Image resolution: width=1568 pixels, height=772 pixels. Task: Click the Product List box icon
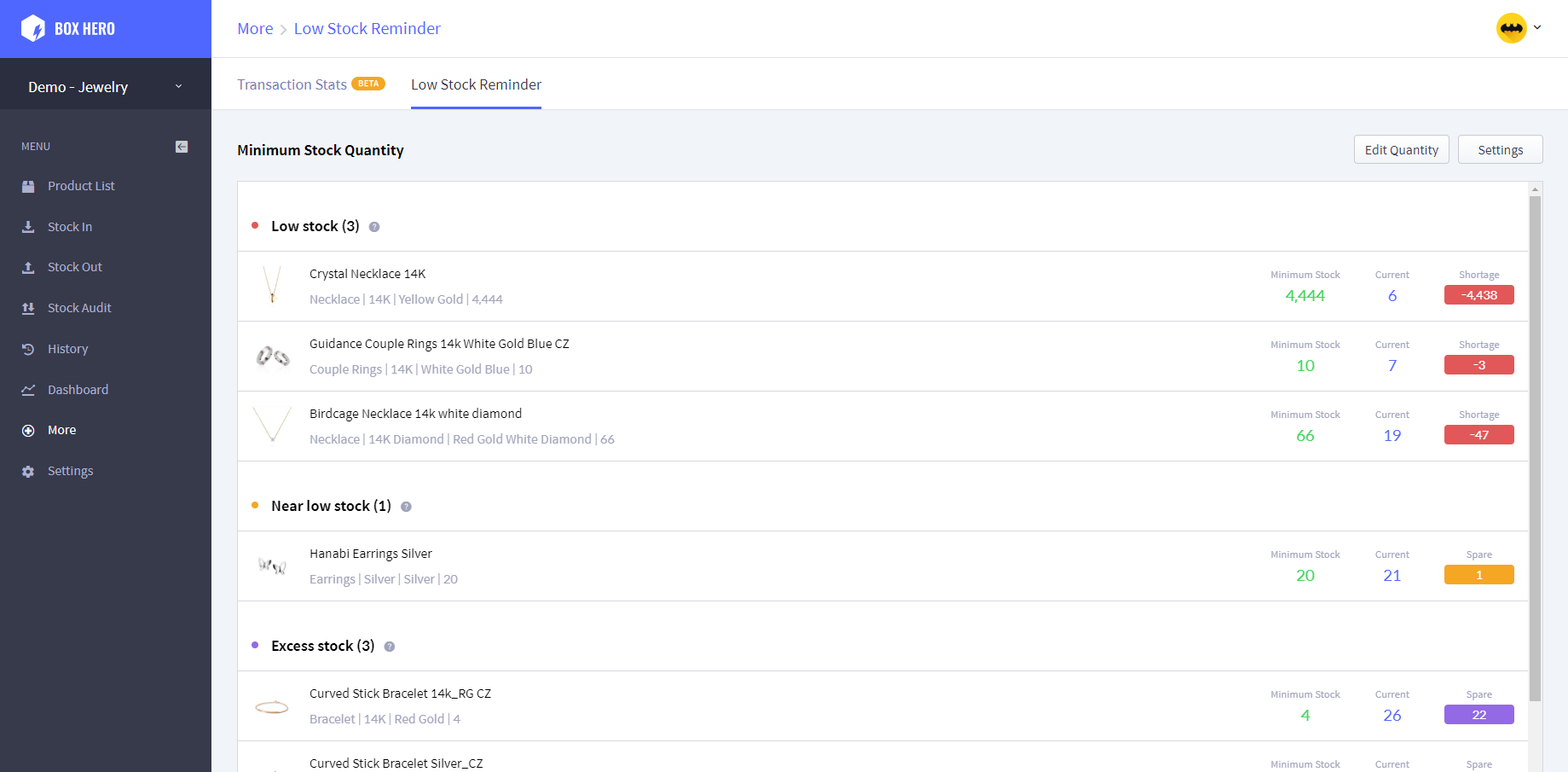(28, 186)
